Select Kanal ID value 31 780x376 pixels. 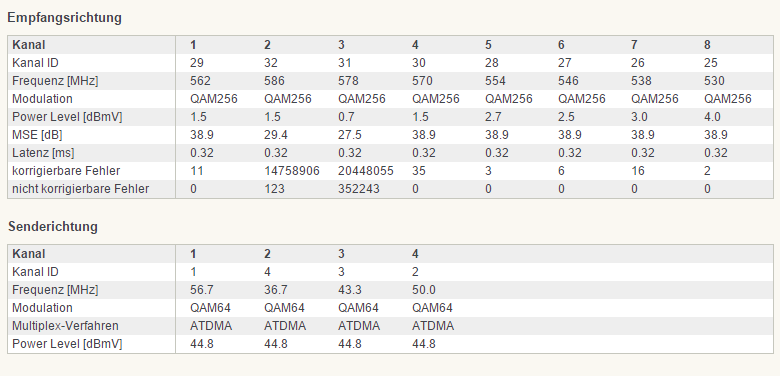click(345, 63)
